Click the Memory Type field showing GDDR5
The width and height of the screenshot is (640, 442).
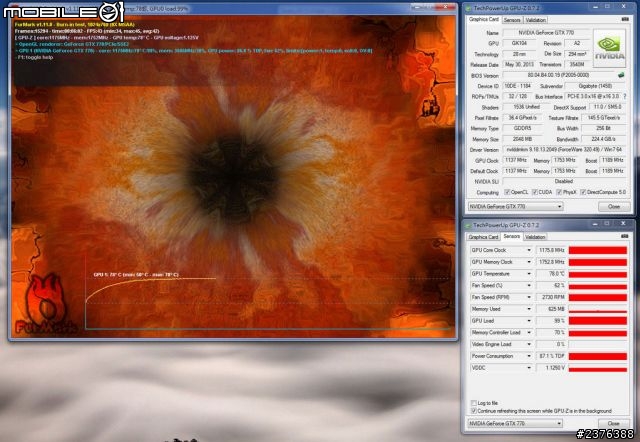[x=522, y=128]
